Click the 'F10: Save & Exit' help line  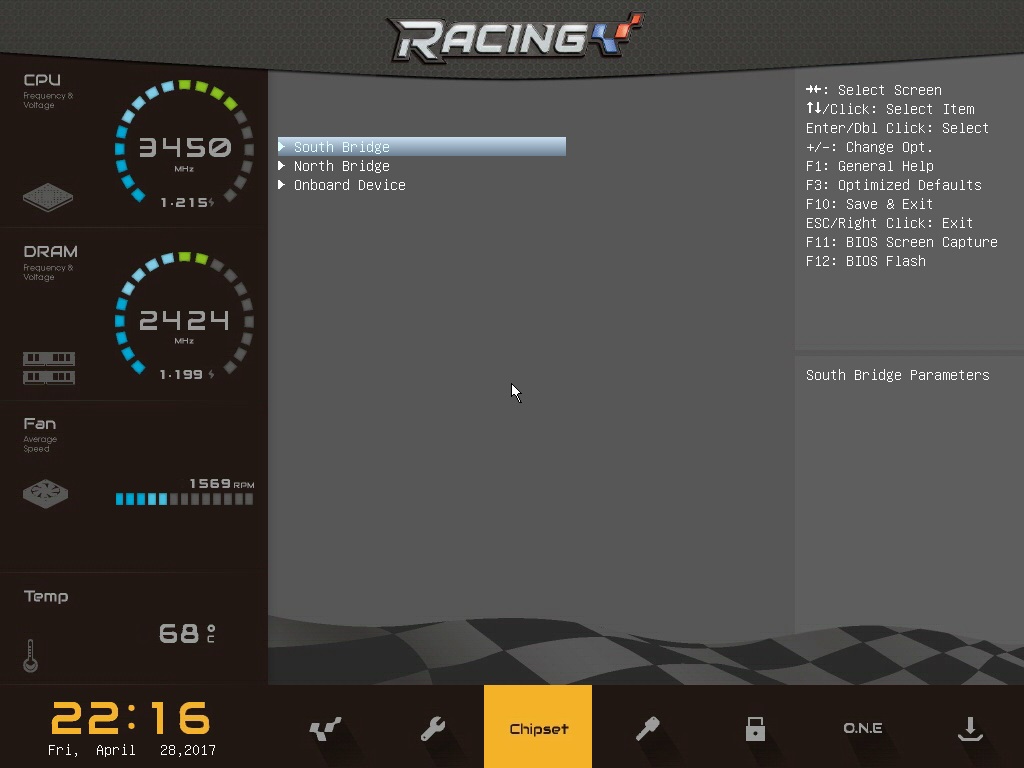click(869, 204)
